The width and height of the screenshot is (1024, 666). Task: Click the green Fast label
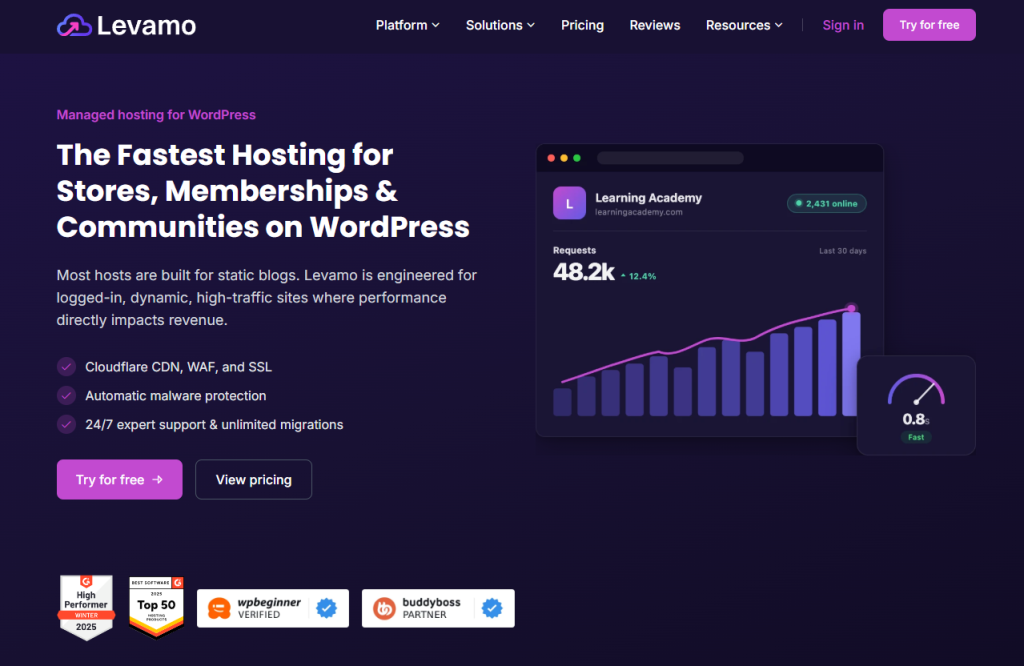click(x=916, y=437)
